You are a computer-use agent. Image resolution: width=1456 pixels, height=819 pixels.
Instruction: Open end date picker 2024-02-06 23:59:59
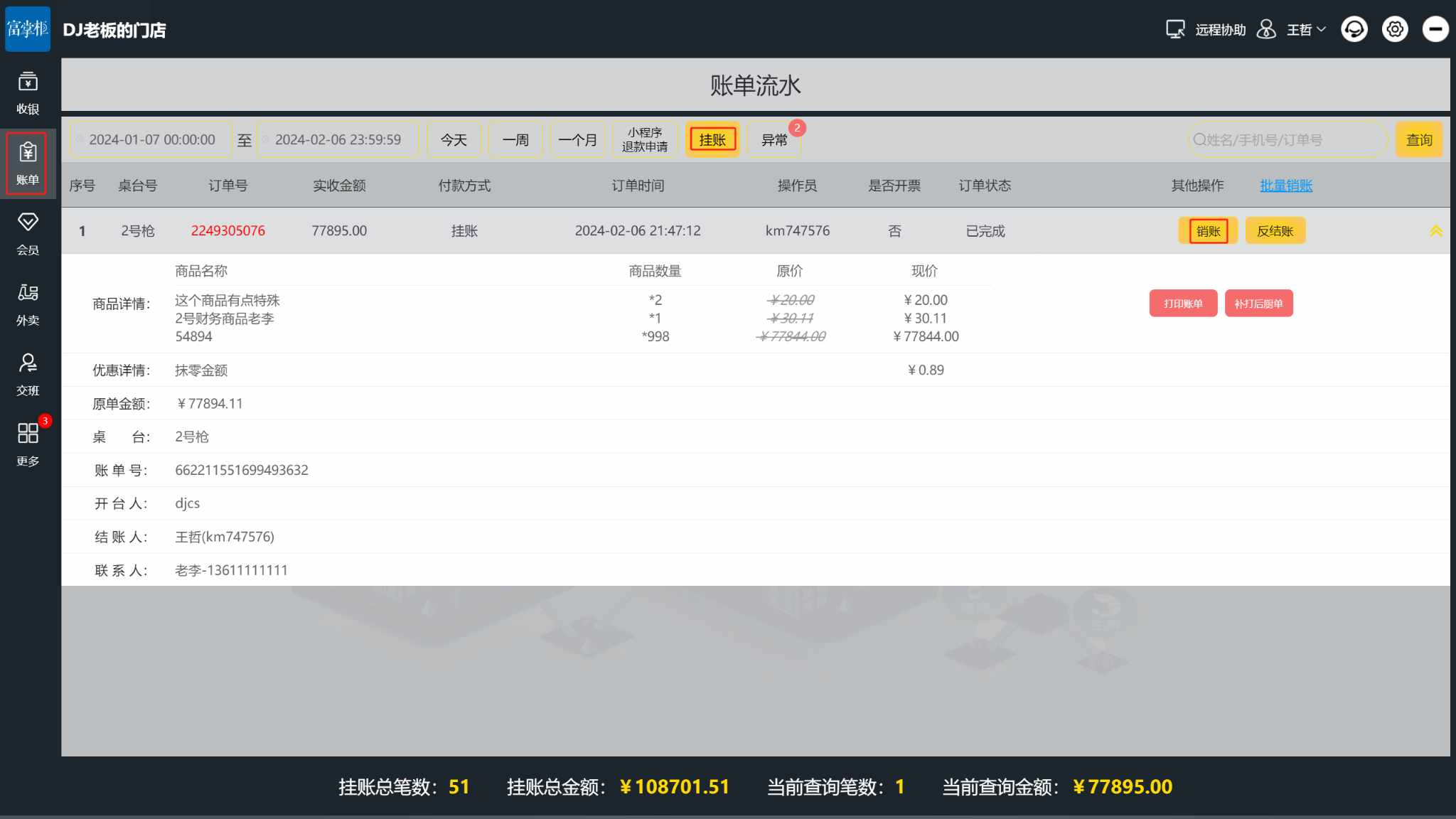pos(337,139)
